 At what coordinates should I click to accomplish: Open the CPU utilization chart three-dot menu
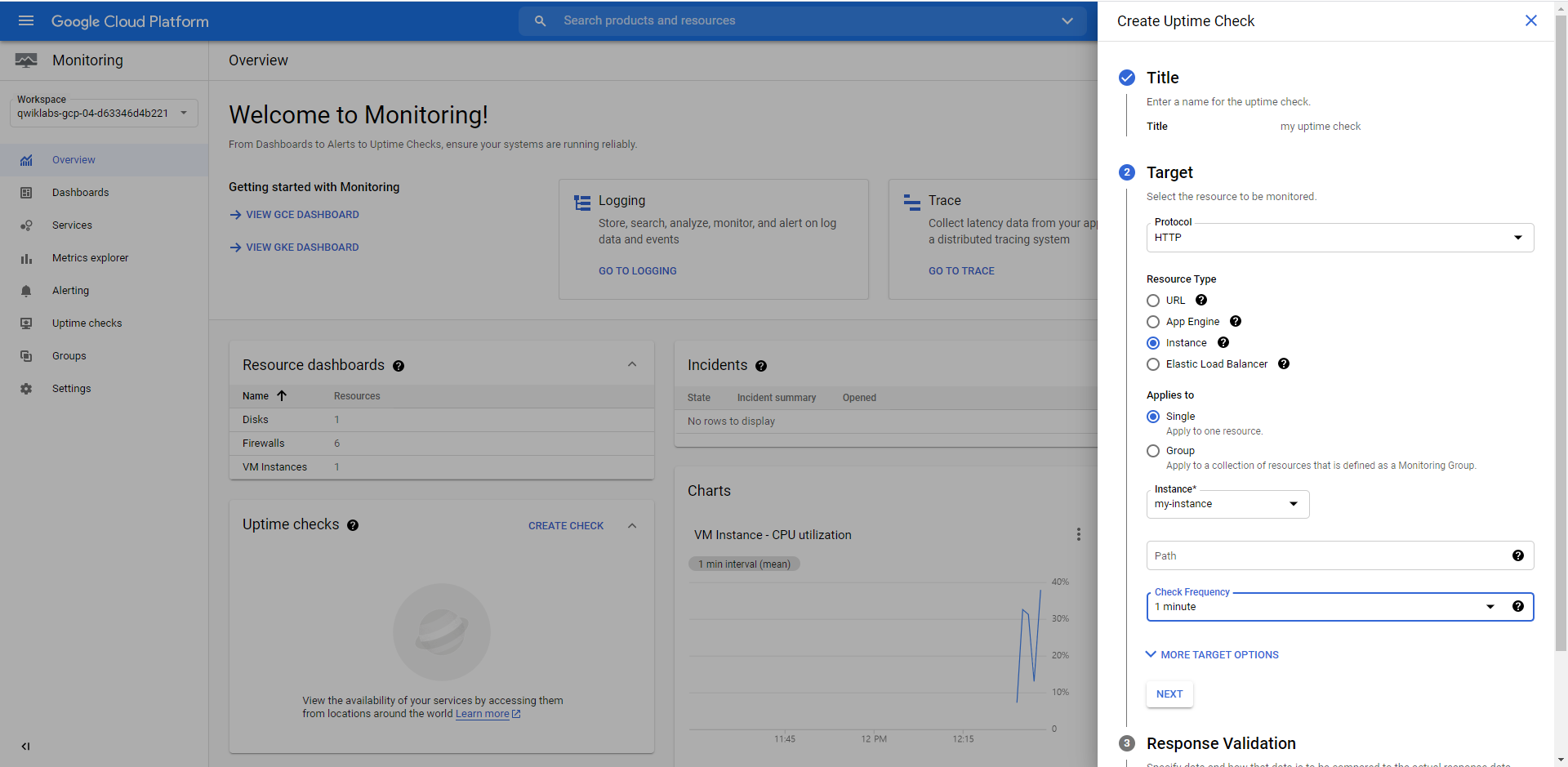point(1079,534)
